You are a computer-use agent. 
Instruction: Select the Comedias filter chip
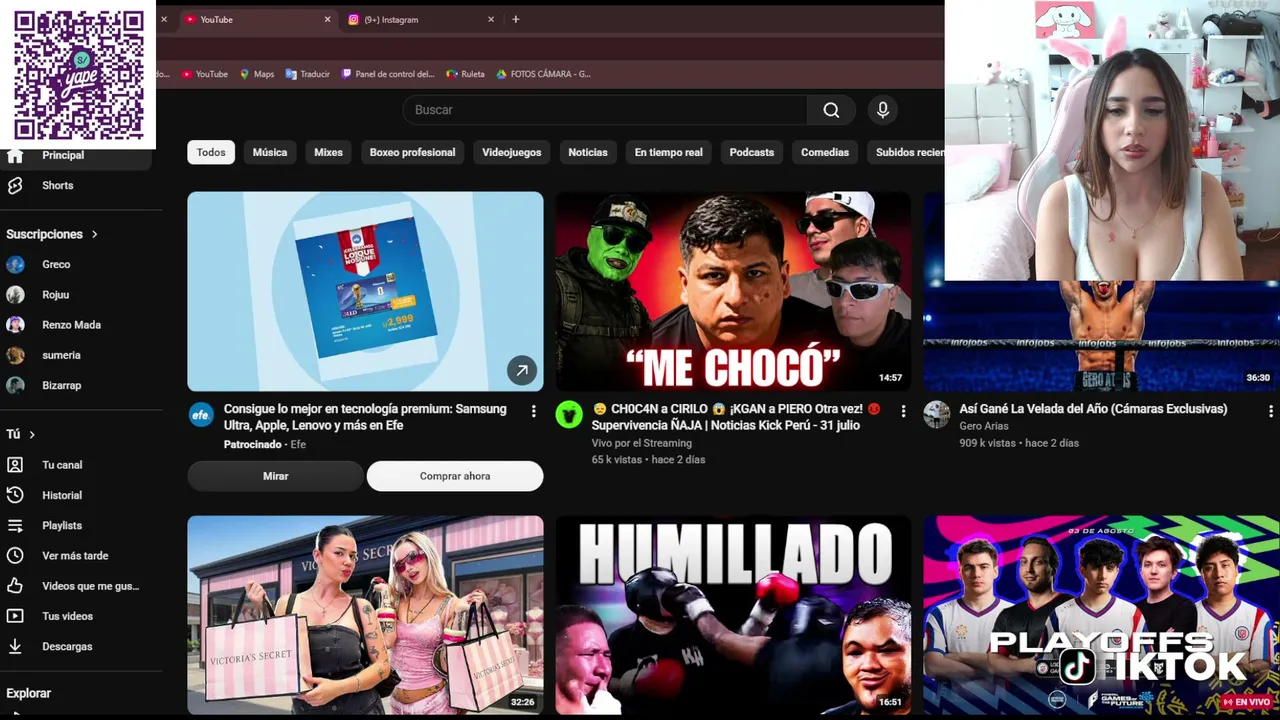(825, 152)
